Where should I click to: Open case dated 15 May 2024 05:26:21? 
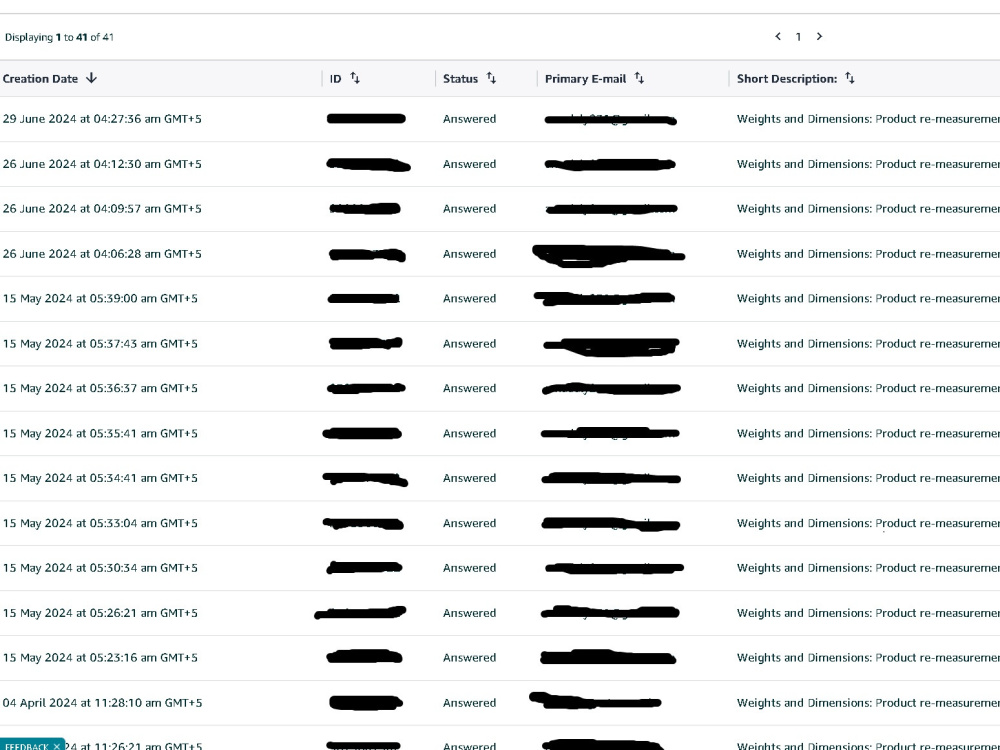[x=100, y=614]
